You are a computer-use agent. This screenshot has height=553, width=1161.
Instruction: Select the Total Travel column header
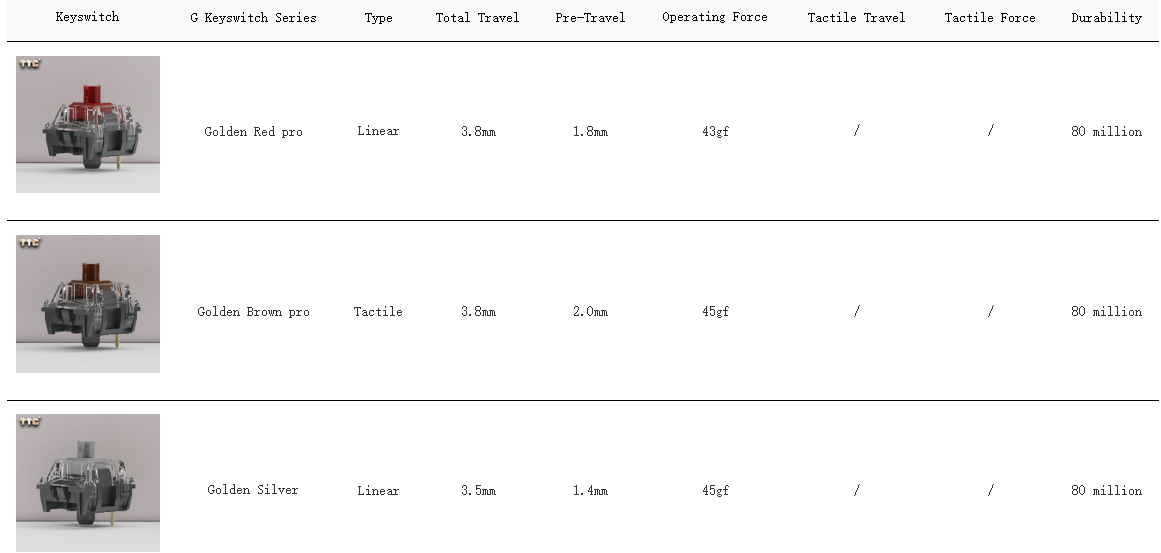pos(477,18)
